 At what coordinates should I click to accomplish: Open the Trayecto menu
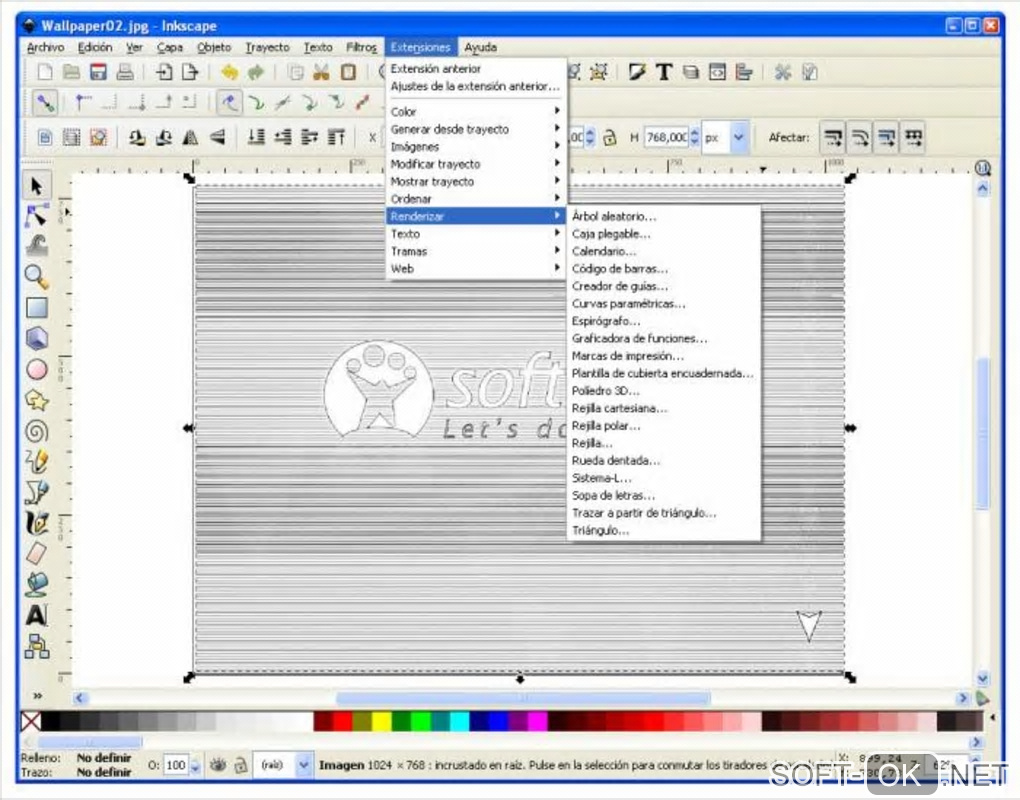267,47
